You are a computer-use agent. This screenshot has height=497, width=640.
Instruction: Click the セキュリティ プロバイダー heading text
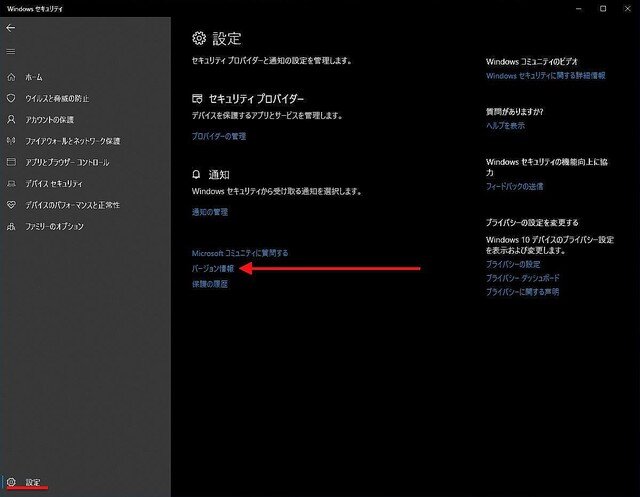point(256,99)
